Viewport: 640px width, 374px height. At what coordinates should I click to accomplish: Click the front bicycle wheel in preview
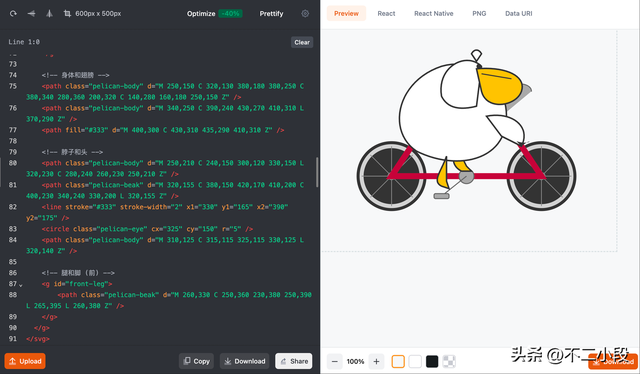point(542,176)
